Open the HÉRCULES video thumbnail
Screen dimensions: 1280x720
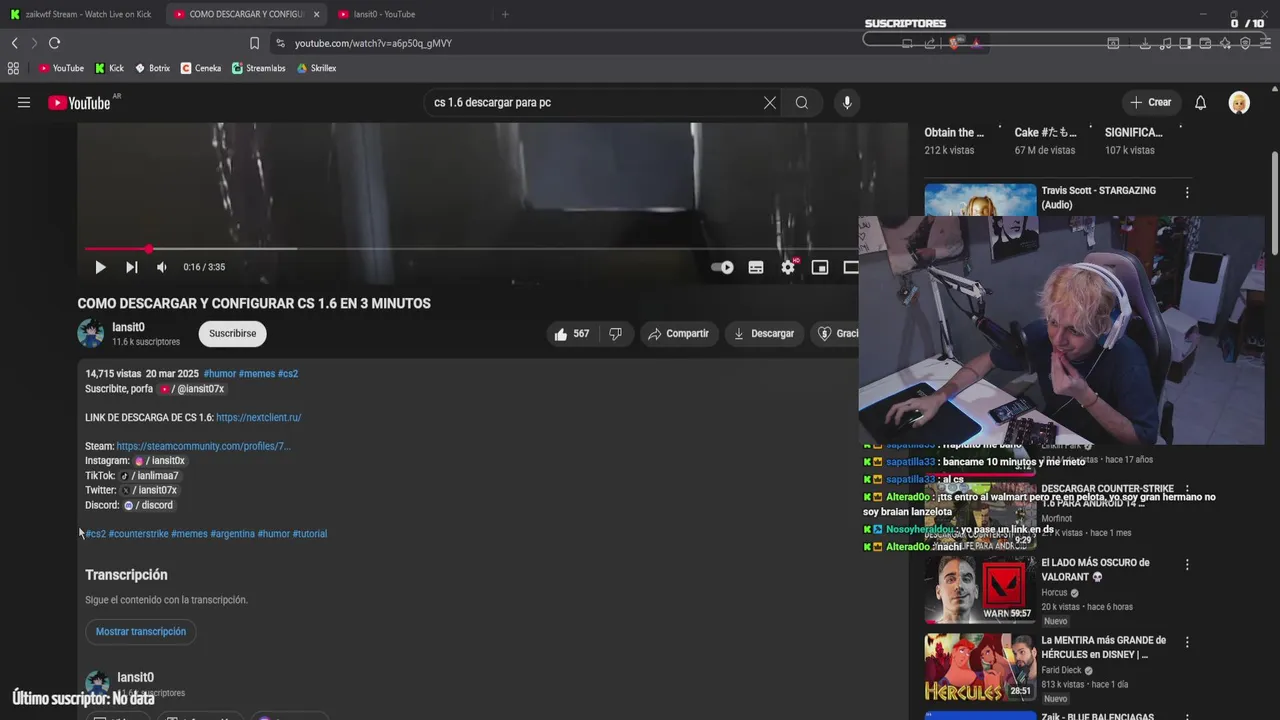pyautogui.click(x=980, y=667)
